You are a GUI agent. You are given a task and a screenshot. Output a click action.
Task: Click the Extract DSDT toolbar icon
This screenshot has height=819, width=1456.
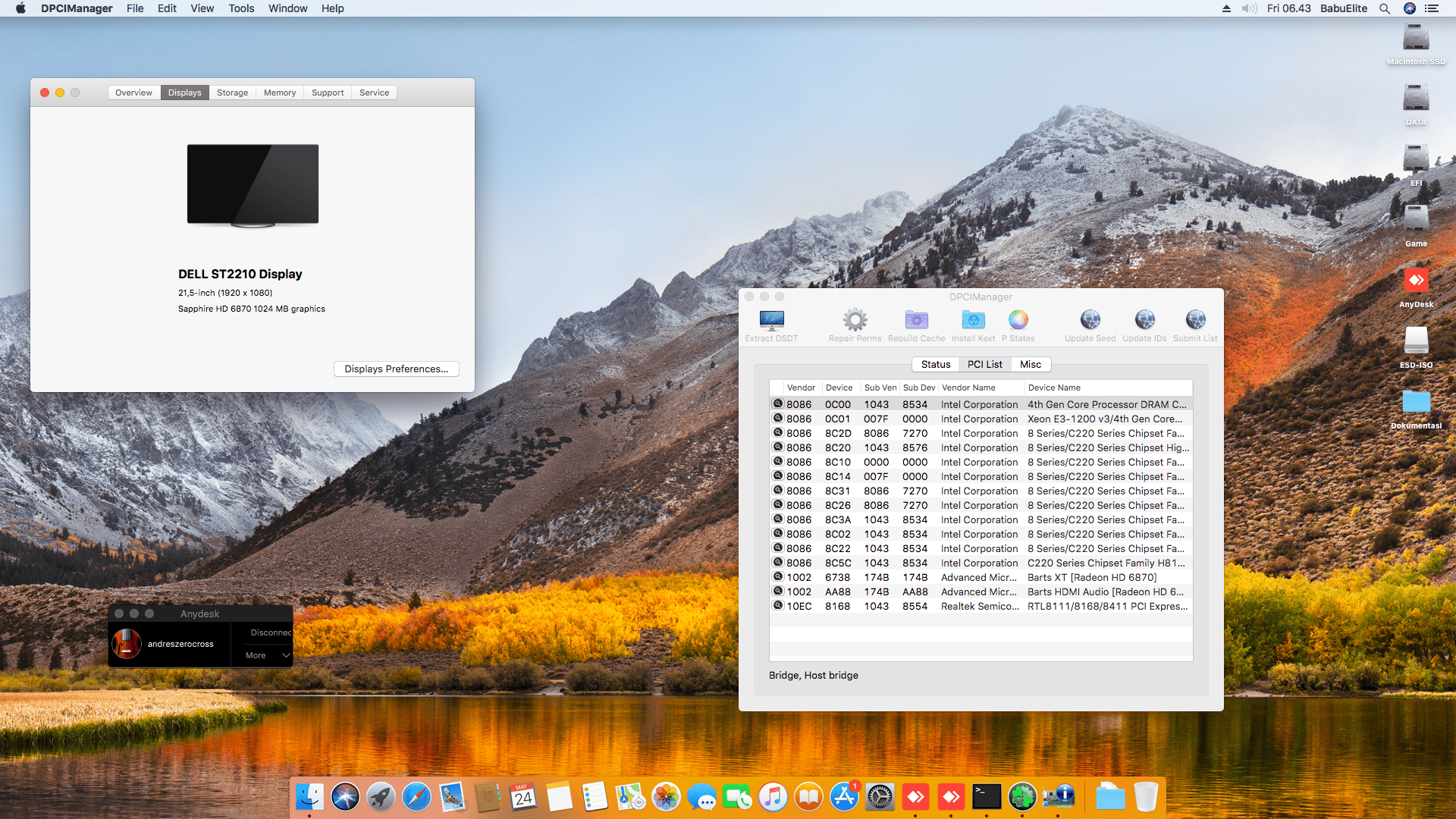(x=771, y=321)
